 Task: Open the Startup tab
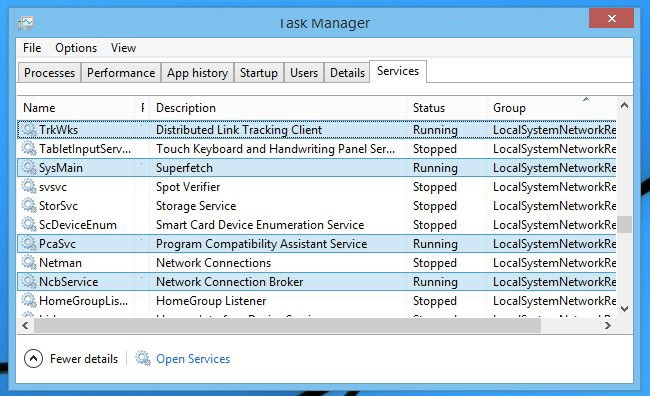tap(259, 73)
